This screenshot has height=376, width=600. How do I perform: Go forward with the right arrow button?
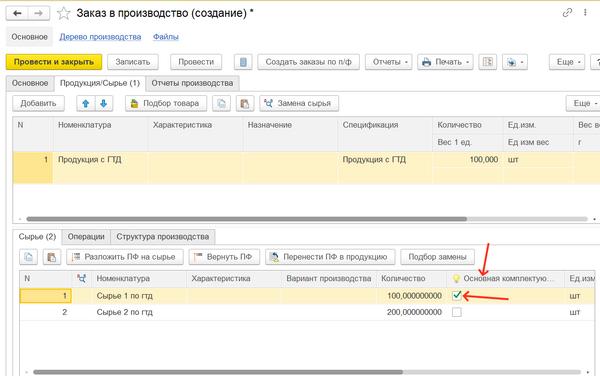coord(39,13)
